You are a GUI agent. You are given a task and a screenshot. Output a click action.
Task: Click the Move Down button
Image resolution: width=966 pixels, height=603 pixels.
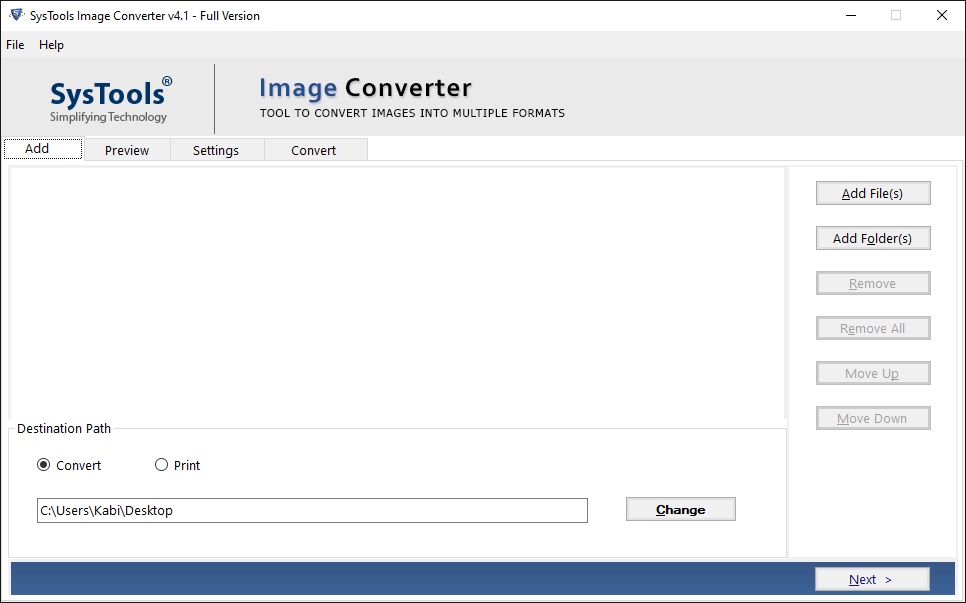[x=872, y=418]
